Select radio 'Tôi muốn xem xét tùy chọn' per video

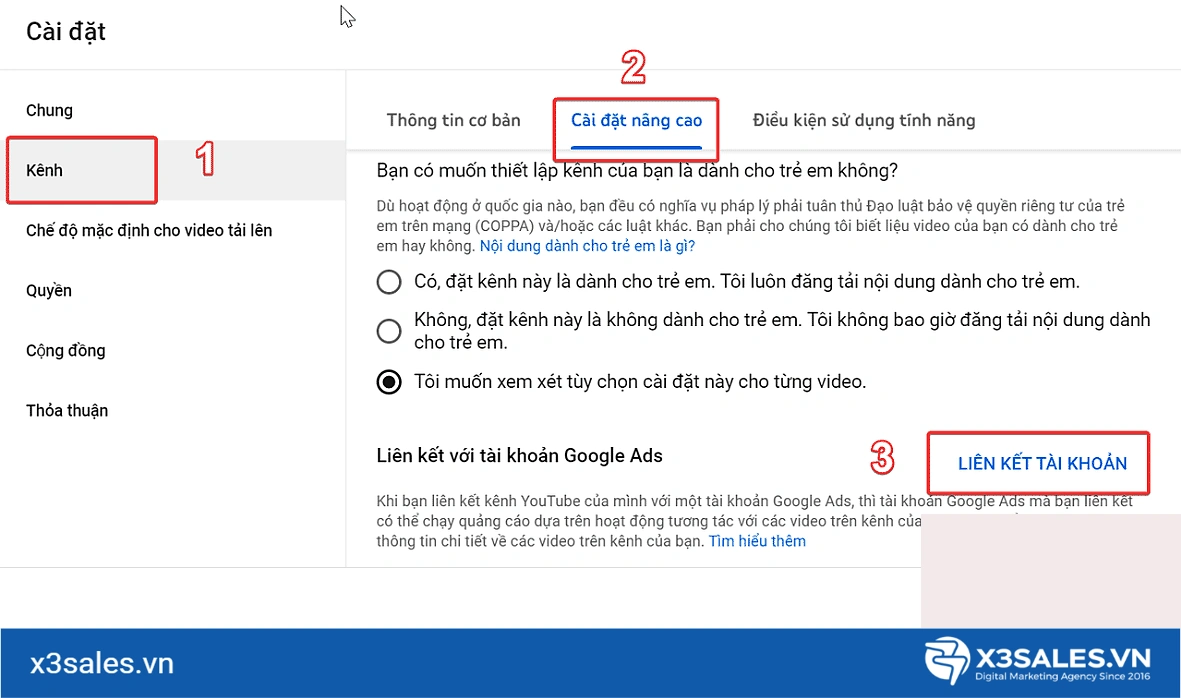[x=389, y=382]
